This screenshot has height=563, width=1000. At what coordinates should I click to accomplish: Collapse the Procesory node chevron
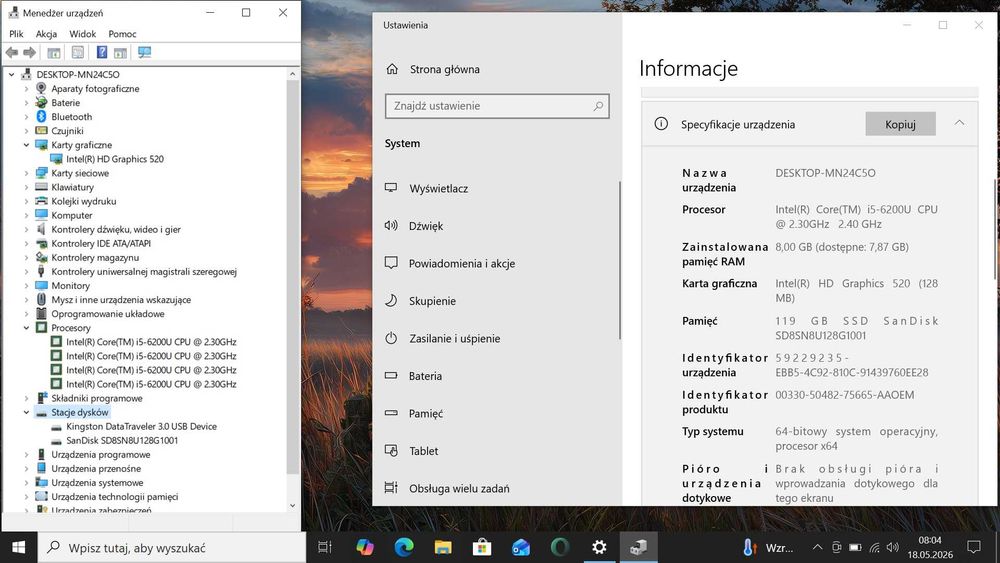[x=26, y=328]
